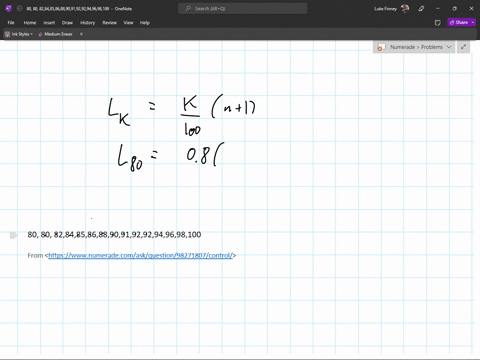Open the Feed sticky note icon
Screen dimensions: 480x360
point(438,23)
